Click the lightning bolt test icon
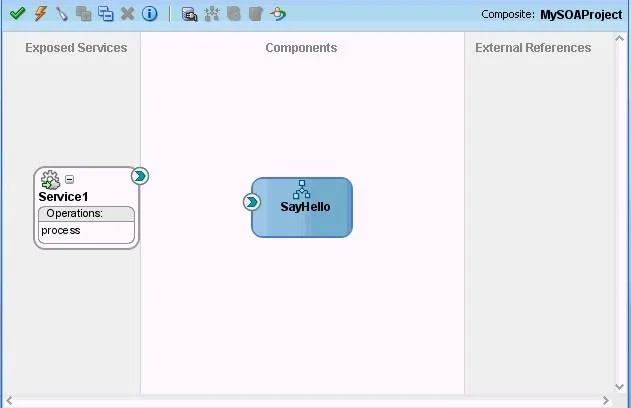 [40, 14]
